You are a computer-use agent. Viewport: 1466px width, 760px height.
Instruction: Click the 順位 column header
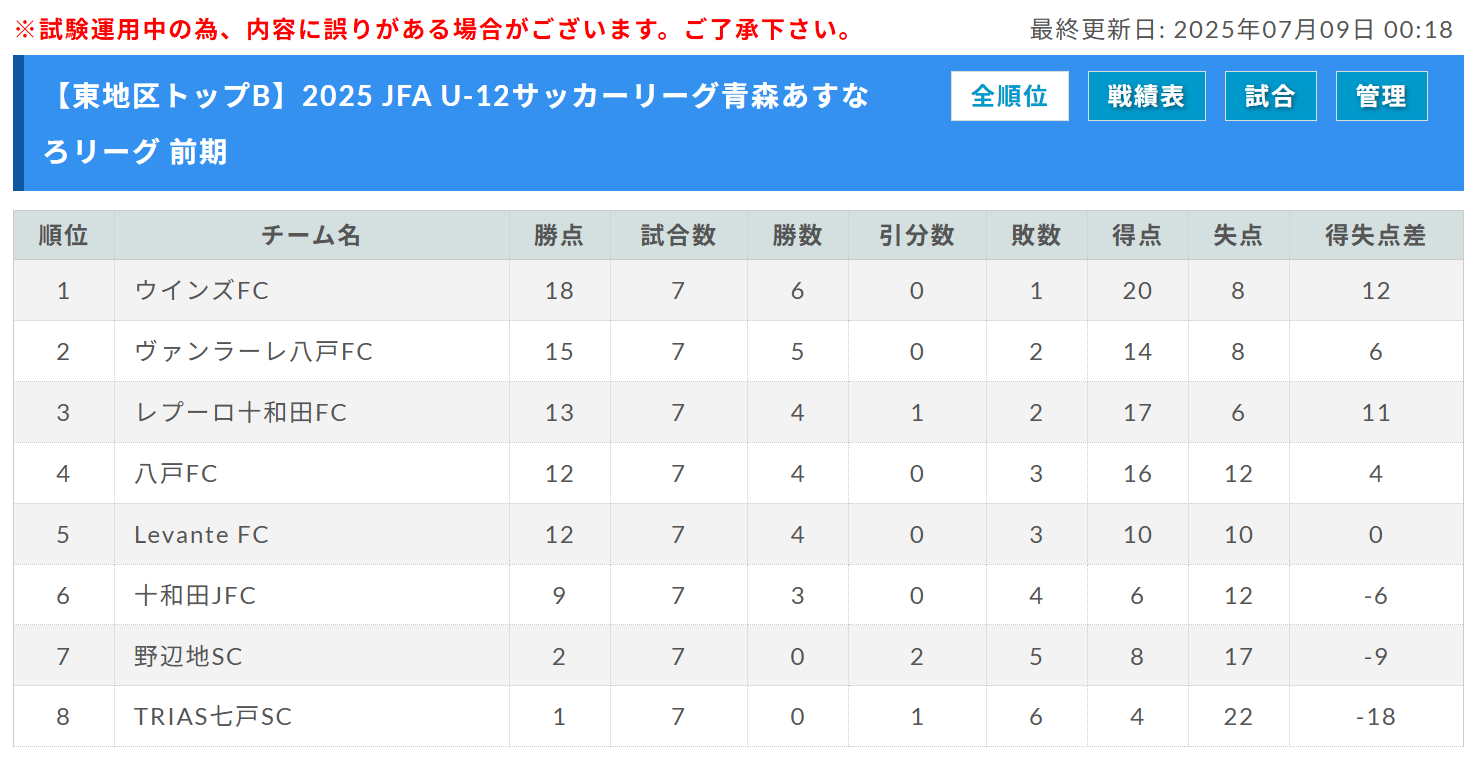[x=64, y=235]
